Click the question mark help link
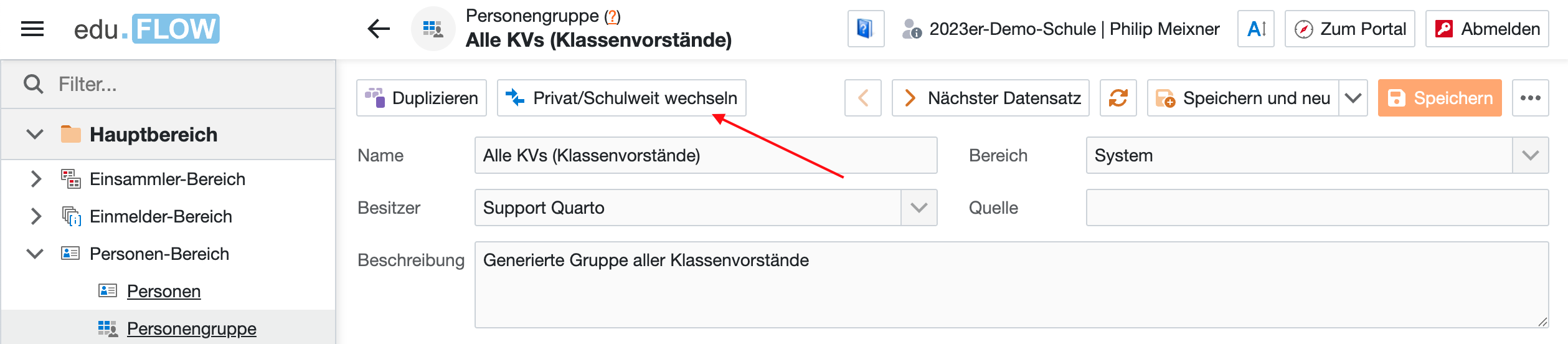The height and width of the screenshot is (344, 1568). point(613,17)
